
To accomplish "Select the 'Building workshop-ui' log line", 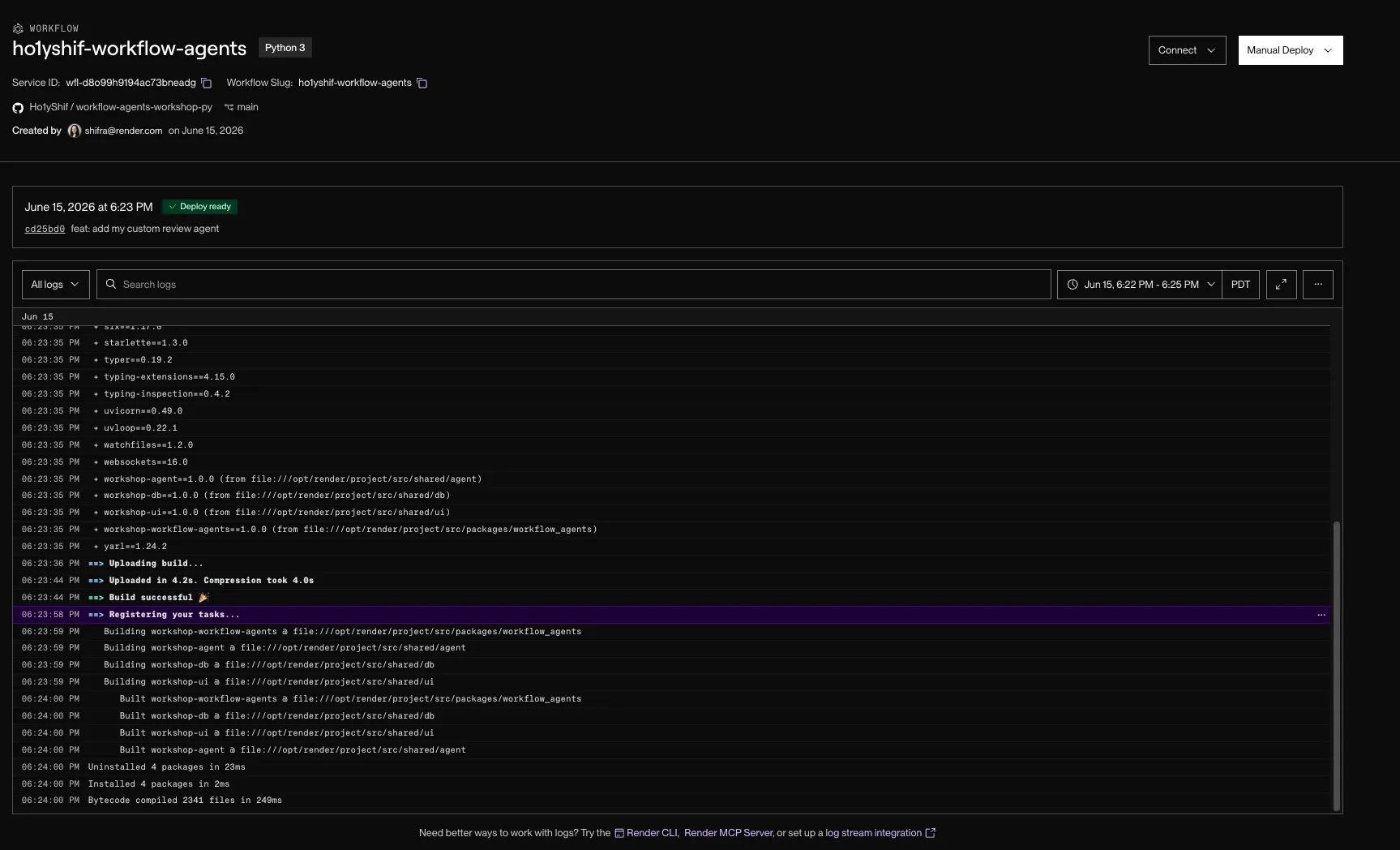I will pos(671,682).
